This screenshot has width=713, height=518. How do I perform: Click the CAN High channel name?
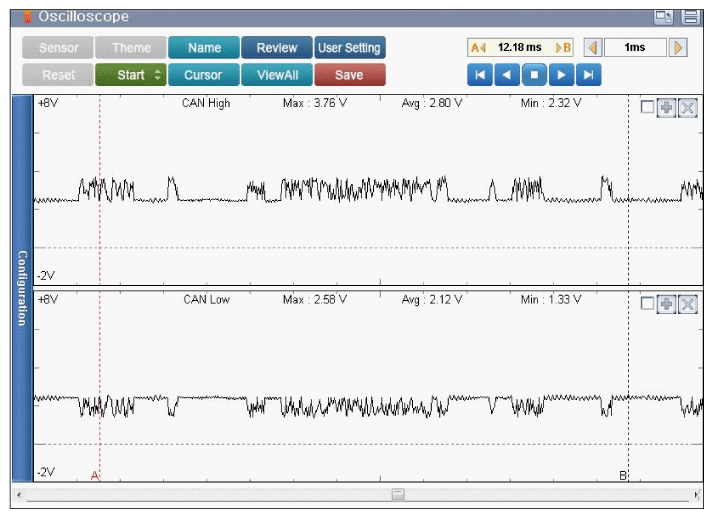pos(206,103)
